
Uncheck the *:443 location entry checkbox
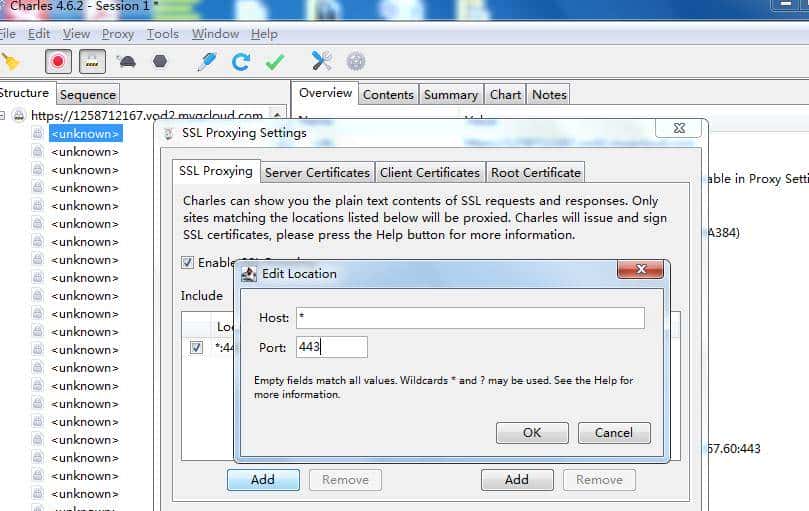click(197, 348)
